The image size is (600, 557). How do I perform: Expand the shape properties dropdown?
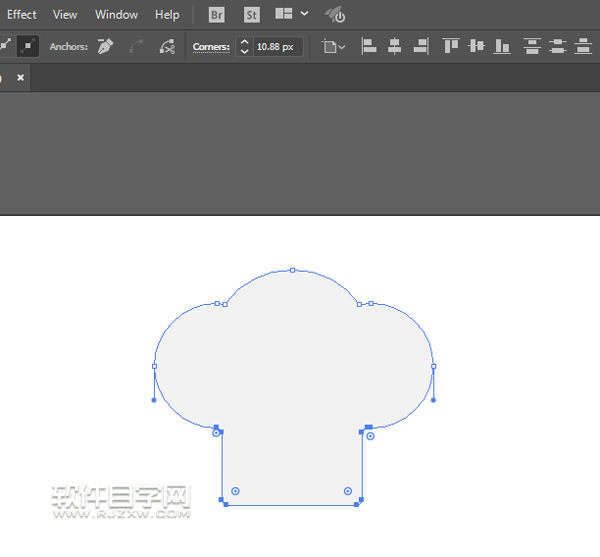pyautogui.click(x=334, y=47)
